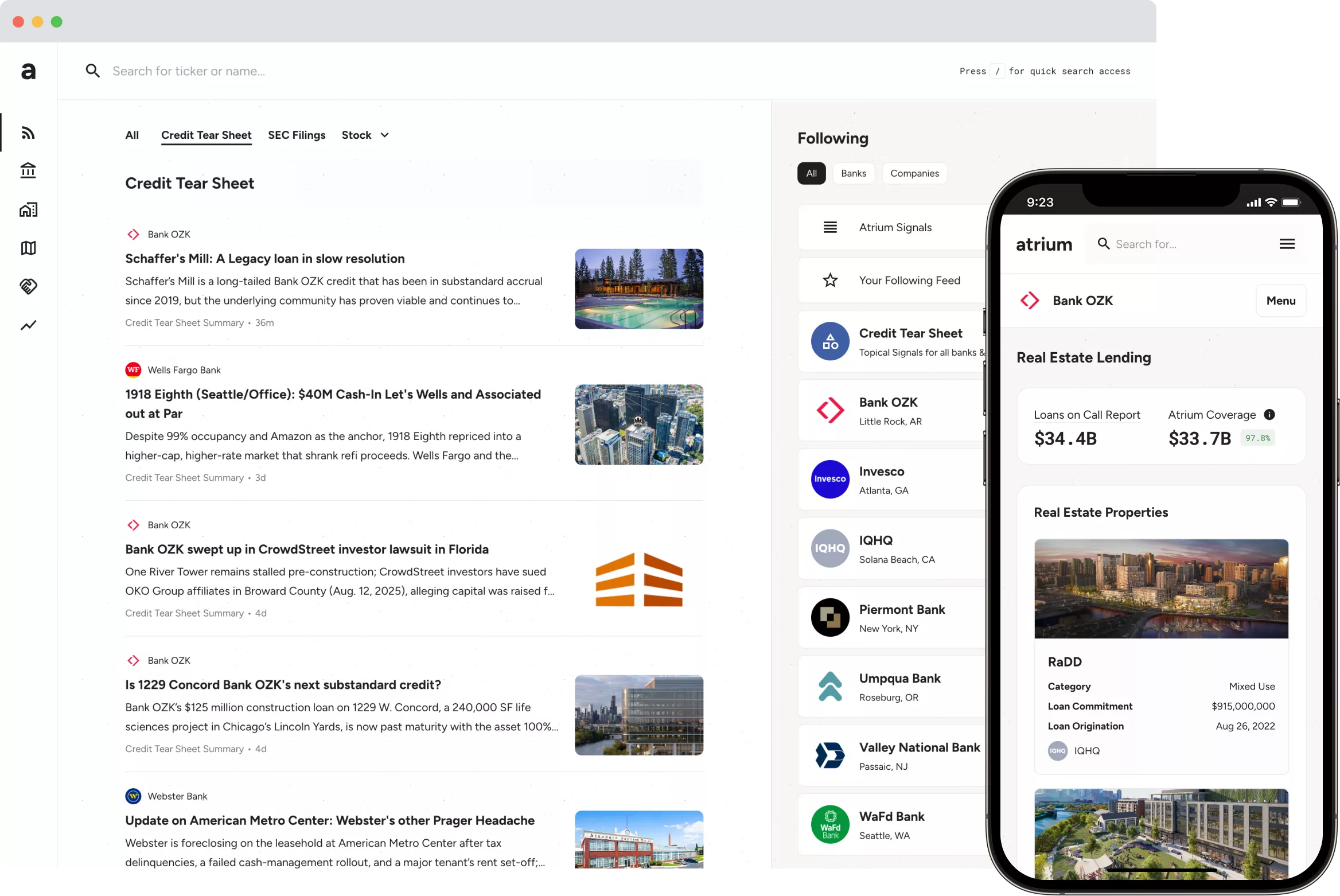This screenshot has width=1340, height=896.
Task: Click the atrium logo in the top corner
Action: coord(28,71)
